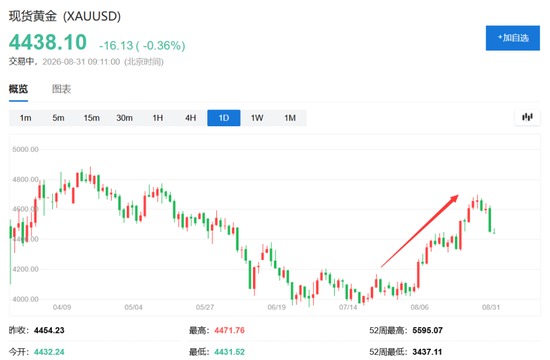Select the 30m timeframe
The height and width of the screenshot is (360, 550).
coord(124,118)
